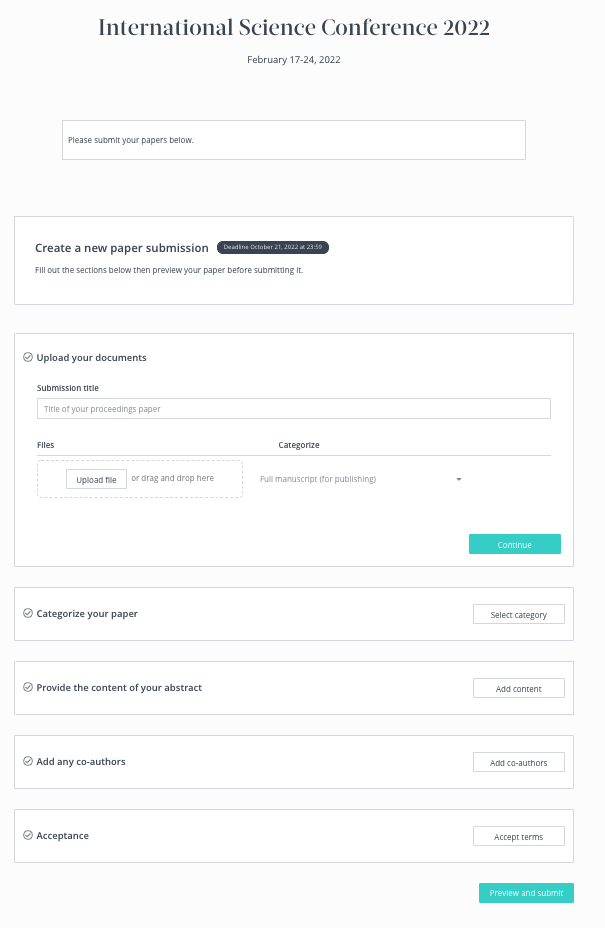Open Add content for the abstract
Viewport: 605px width, 928px height.
pyautogui.click(x=518, y=688)
